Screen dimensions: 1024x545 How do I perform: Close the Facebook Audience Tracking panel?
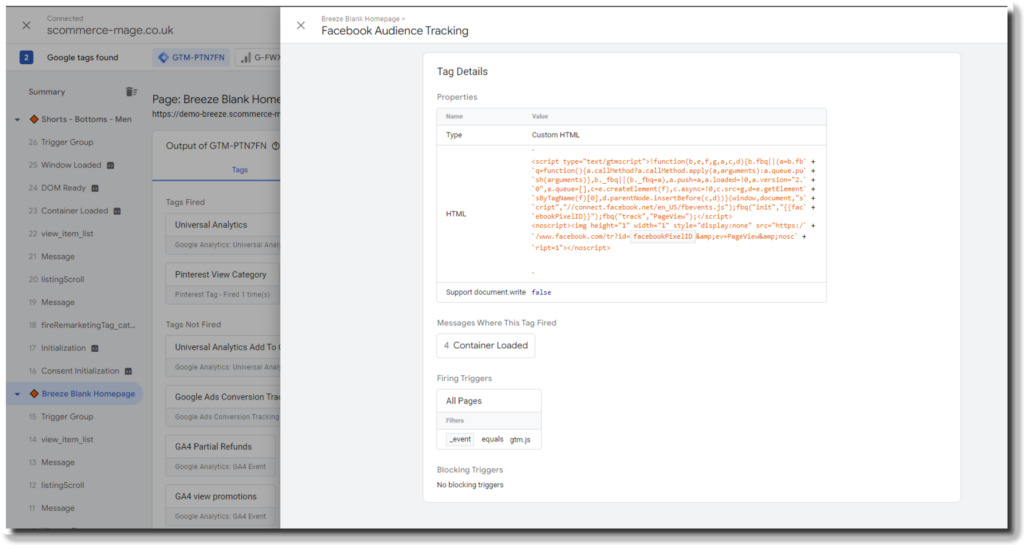(x=300, y=25)
